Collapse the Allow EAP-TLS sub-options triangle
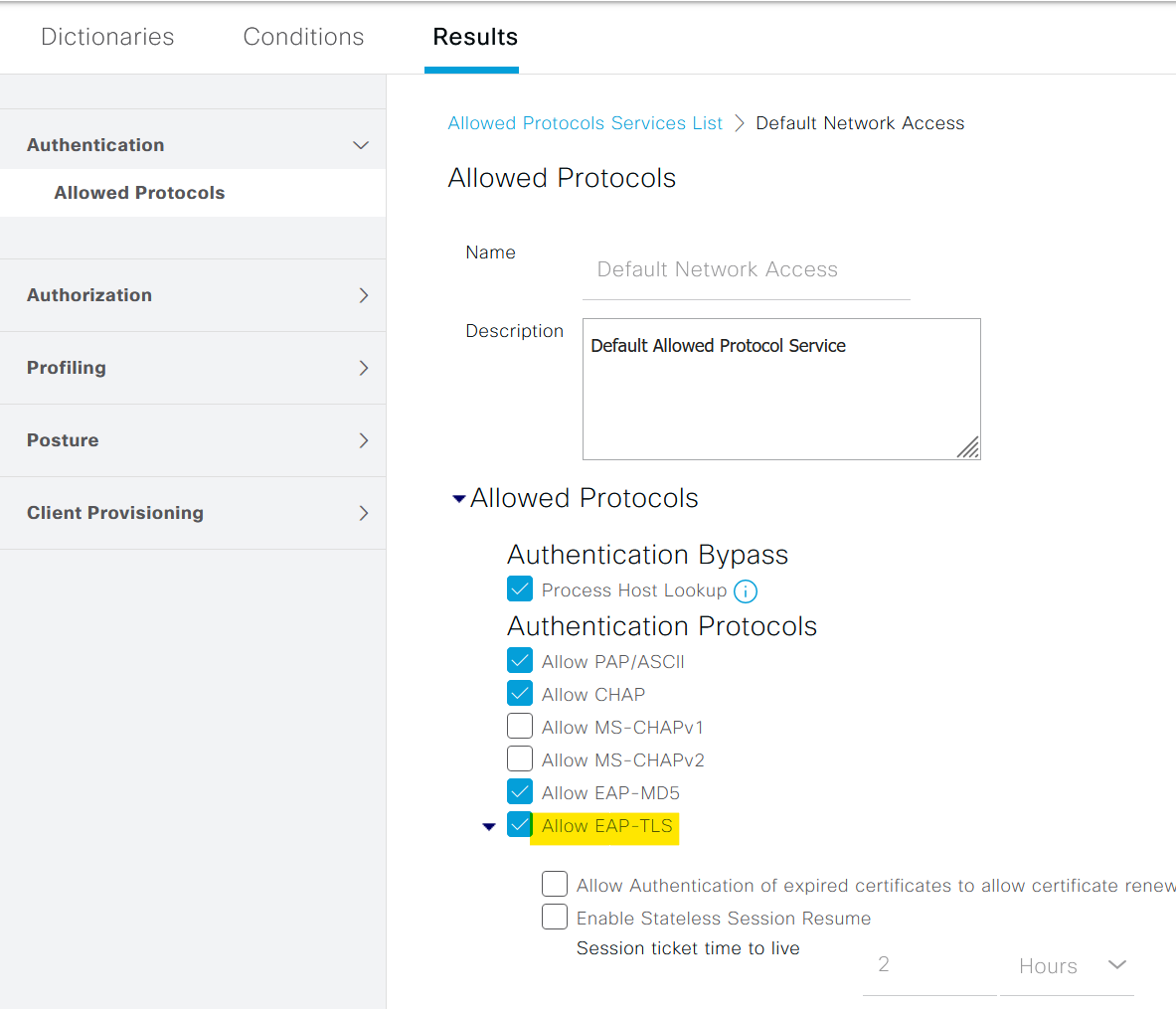 coord(489,827)
